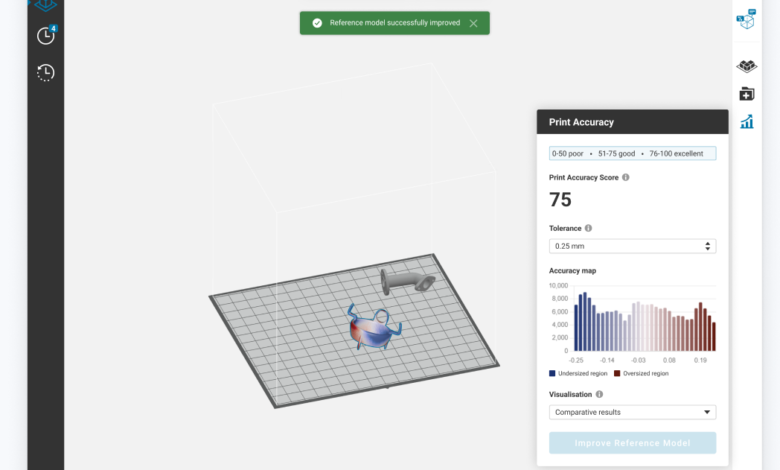Click the info icon beside Tolerance

[x=588, y=228]
